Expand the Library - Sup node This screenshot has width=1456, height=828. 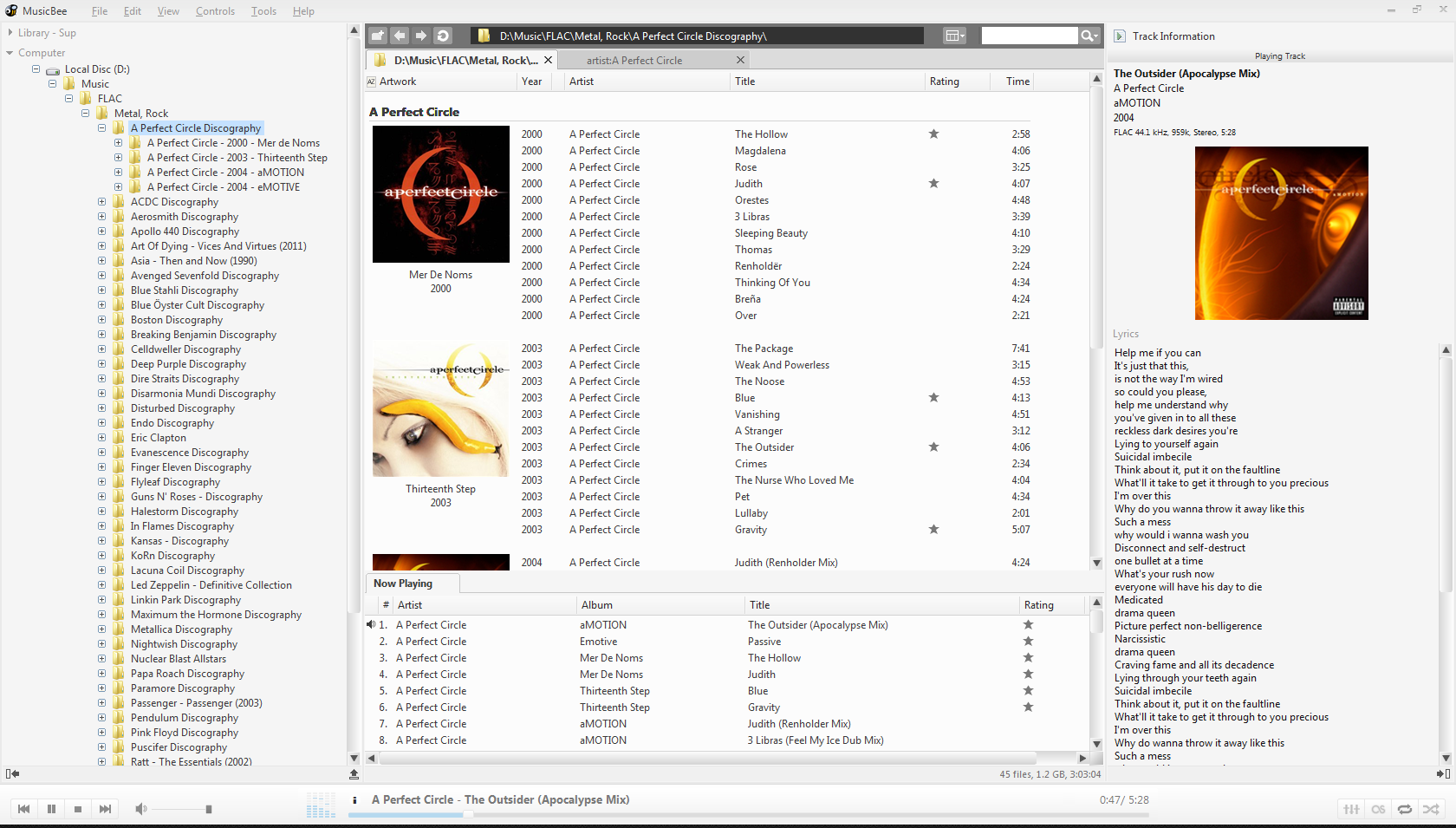[10, 33]
